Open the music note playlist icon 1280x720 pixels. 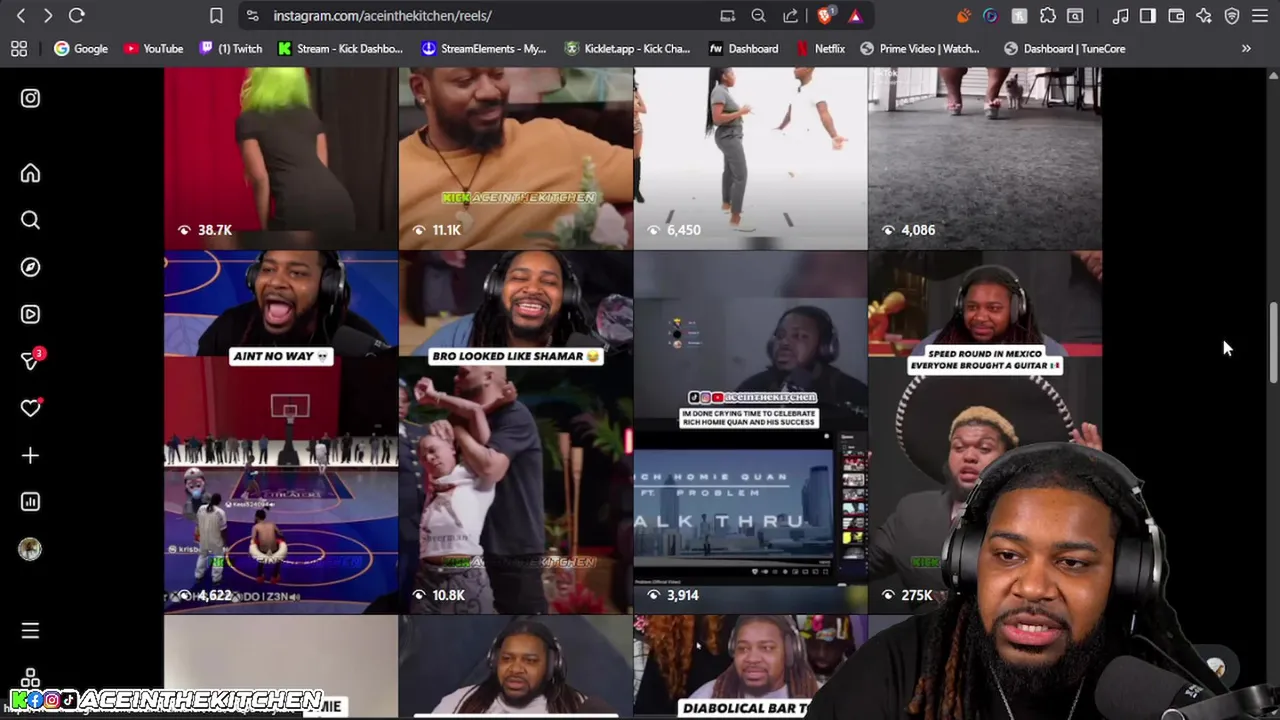pos(1121,15)
